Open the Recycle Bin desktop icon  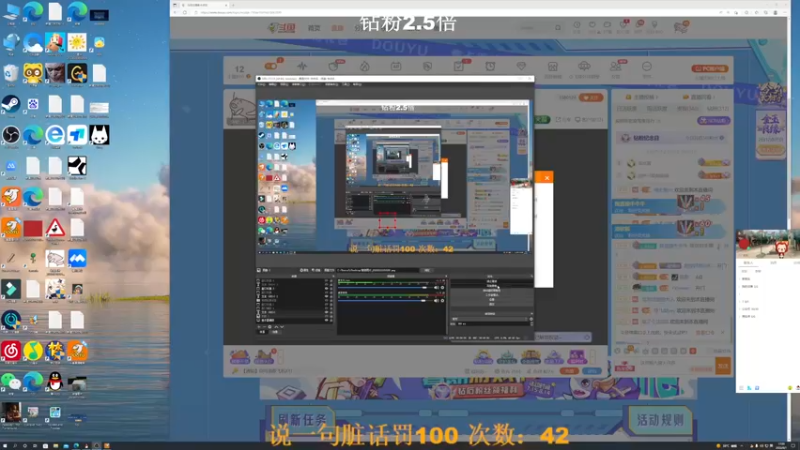(x=11, y=73)
